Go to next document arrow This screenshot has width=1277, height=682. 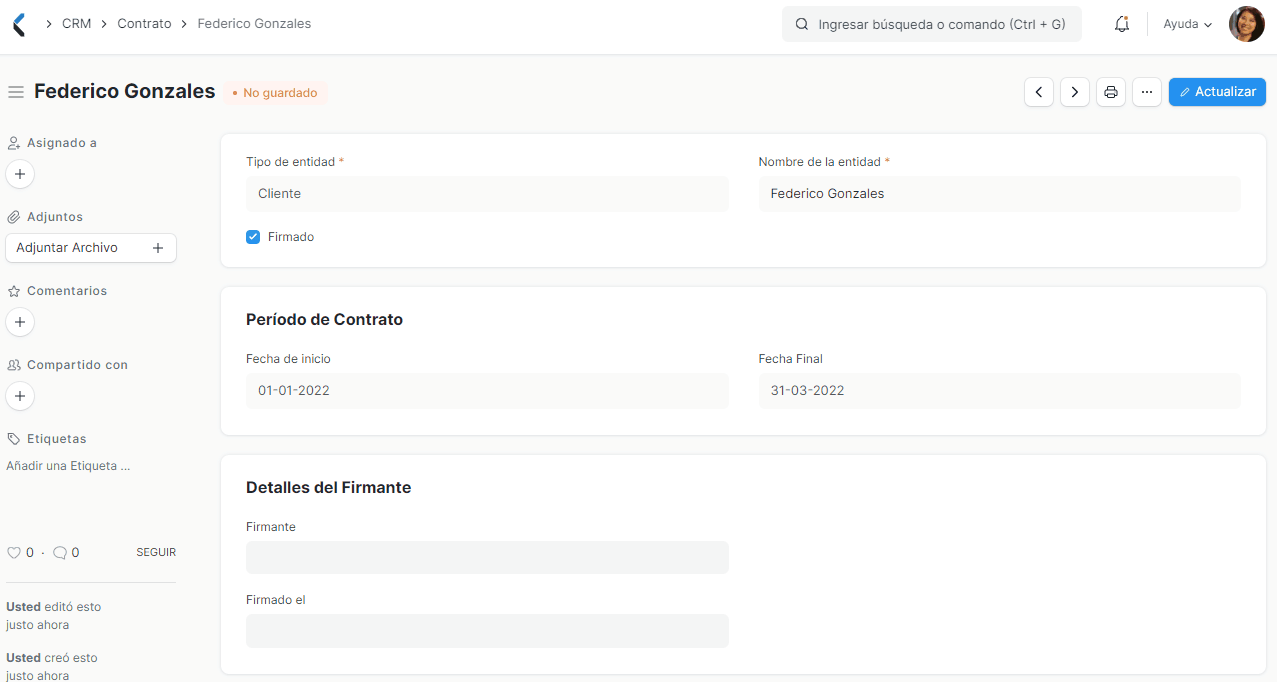click(1075, 92)
